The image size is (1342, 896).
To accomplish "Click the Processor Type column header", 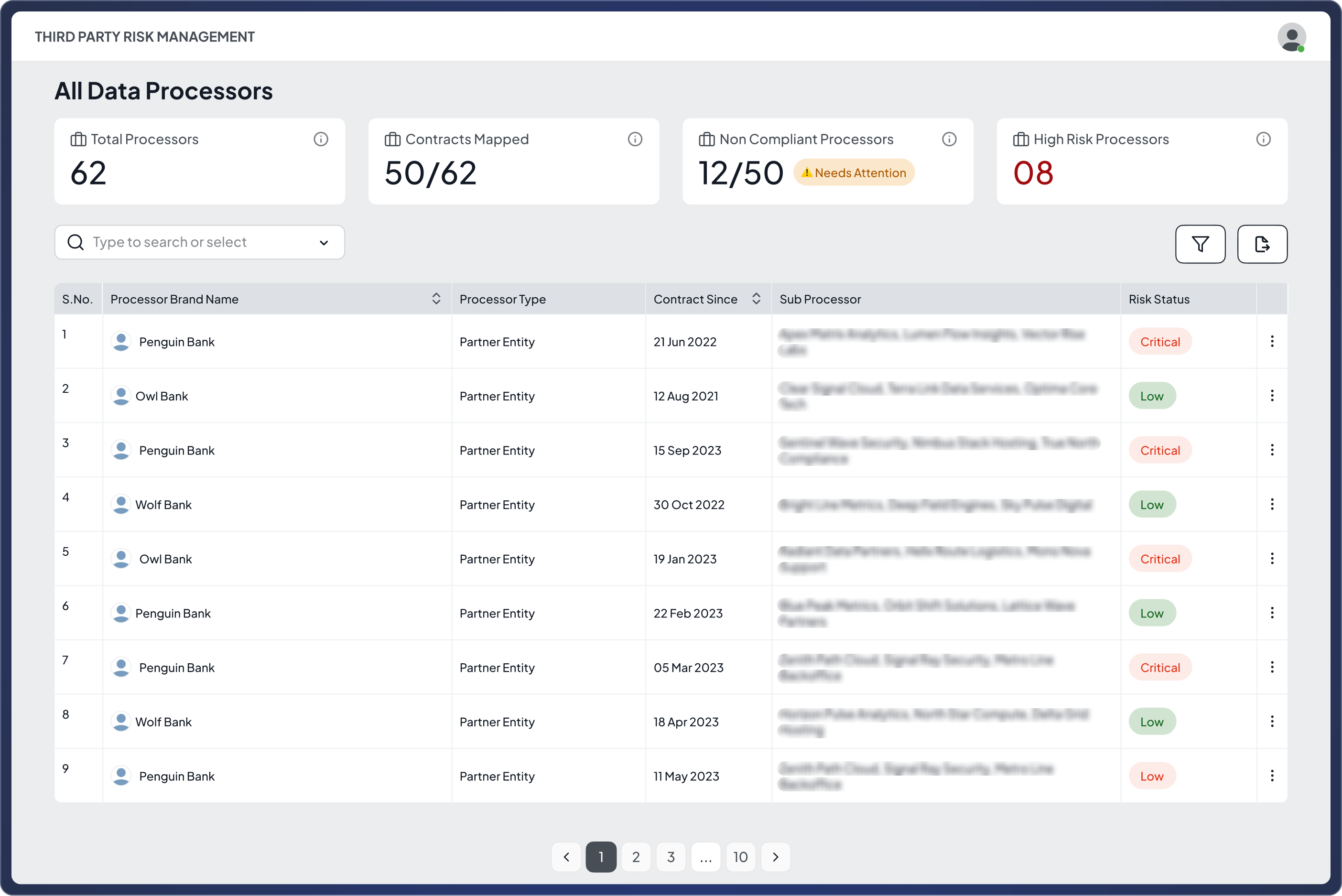I will (502, 299).
